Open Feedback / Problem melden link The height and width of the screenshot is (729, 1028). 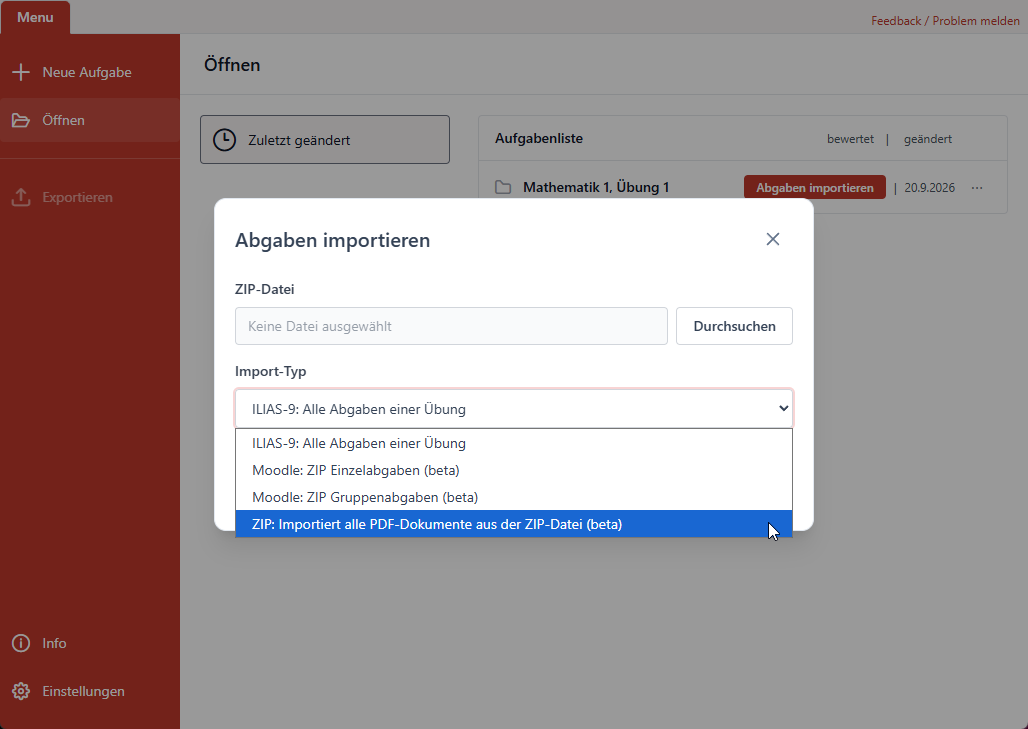click(945, 21)
